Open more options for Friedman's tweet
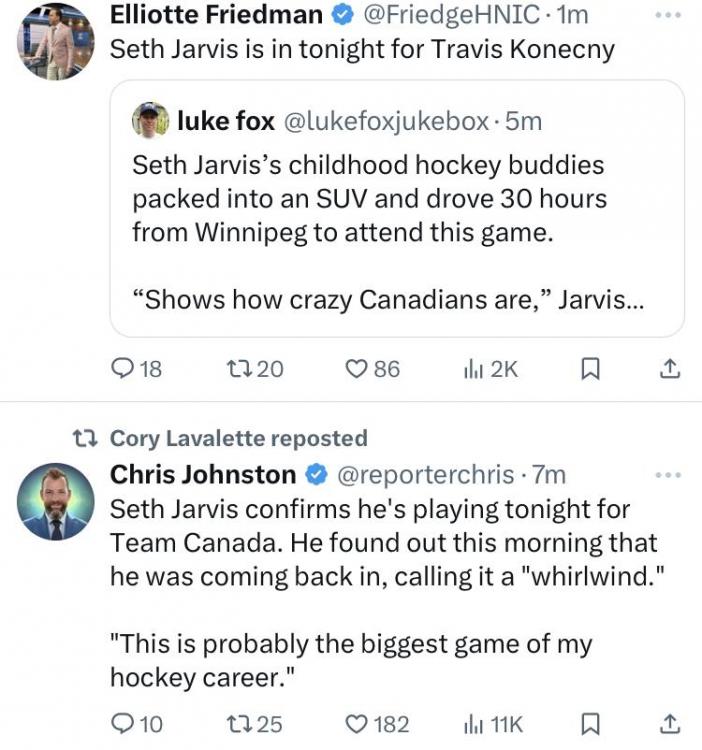The width and height of the screenshot is (702, 750). pos(666,16)
